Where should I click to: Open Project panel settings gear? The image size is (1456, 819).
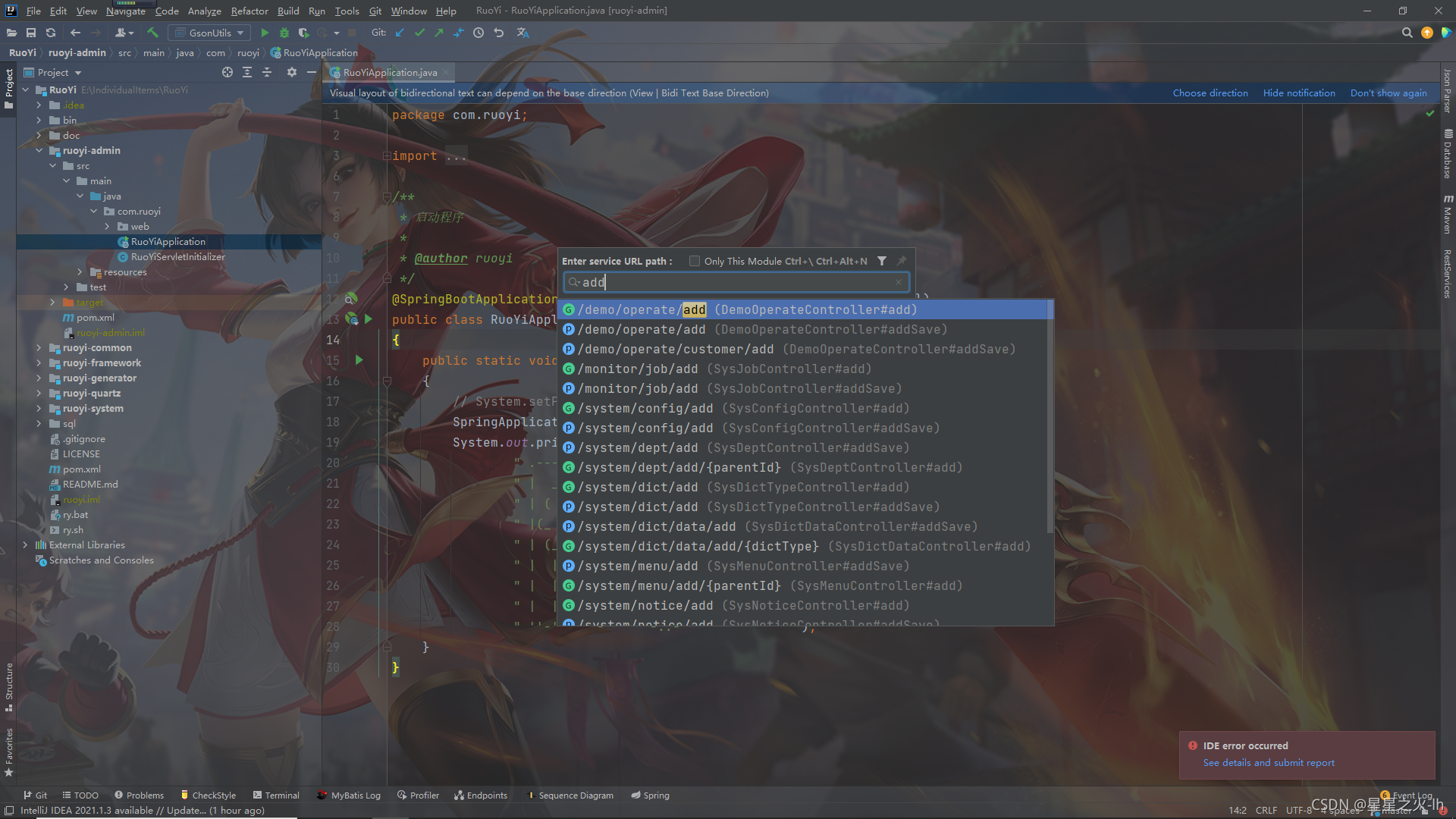[x=292, y=72]
